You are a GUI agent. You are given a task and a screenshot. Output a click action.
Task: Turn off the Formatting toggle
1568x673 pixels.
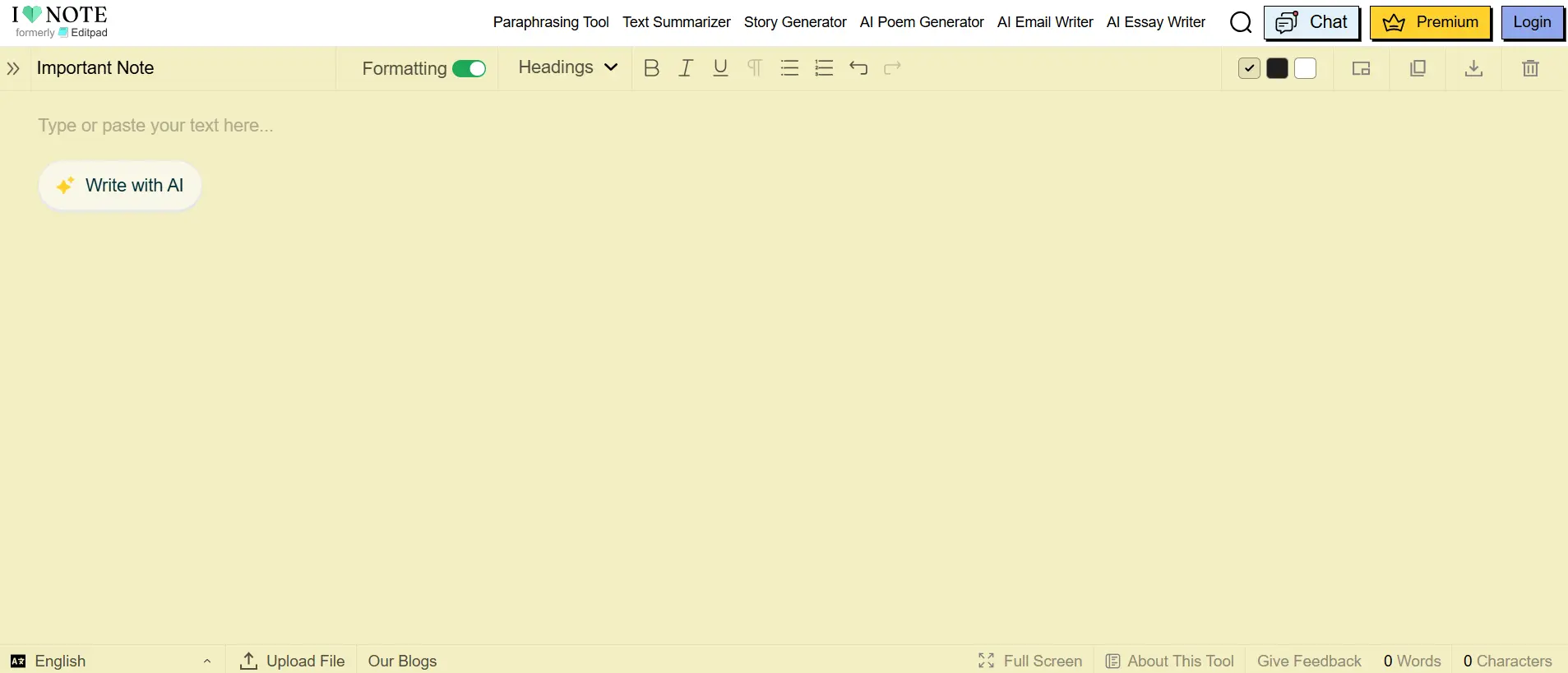469,69
